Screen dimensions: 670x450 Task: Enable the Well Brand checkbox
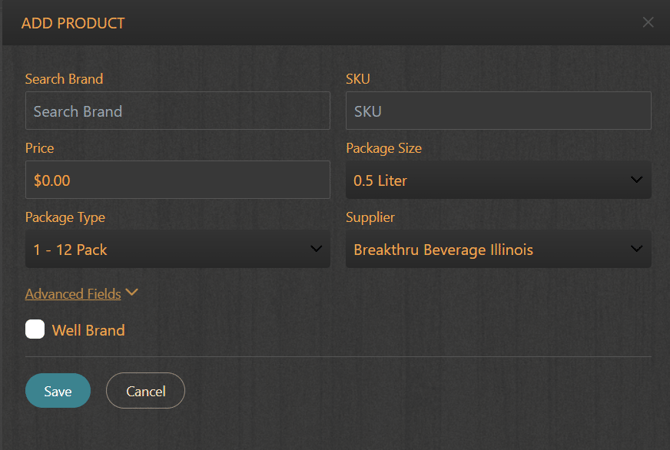tap(35, 330)
